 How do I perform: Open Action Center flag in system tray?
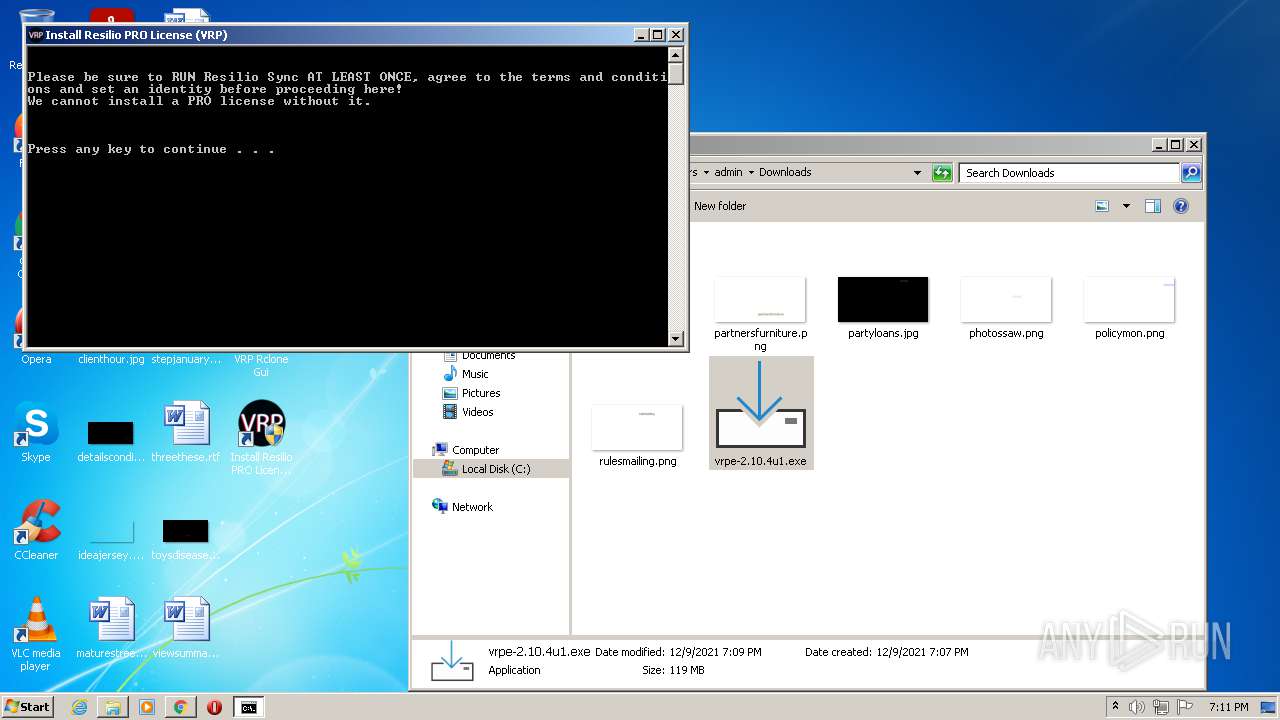pyautogui.click(x=1185, y=707)
